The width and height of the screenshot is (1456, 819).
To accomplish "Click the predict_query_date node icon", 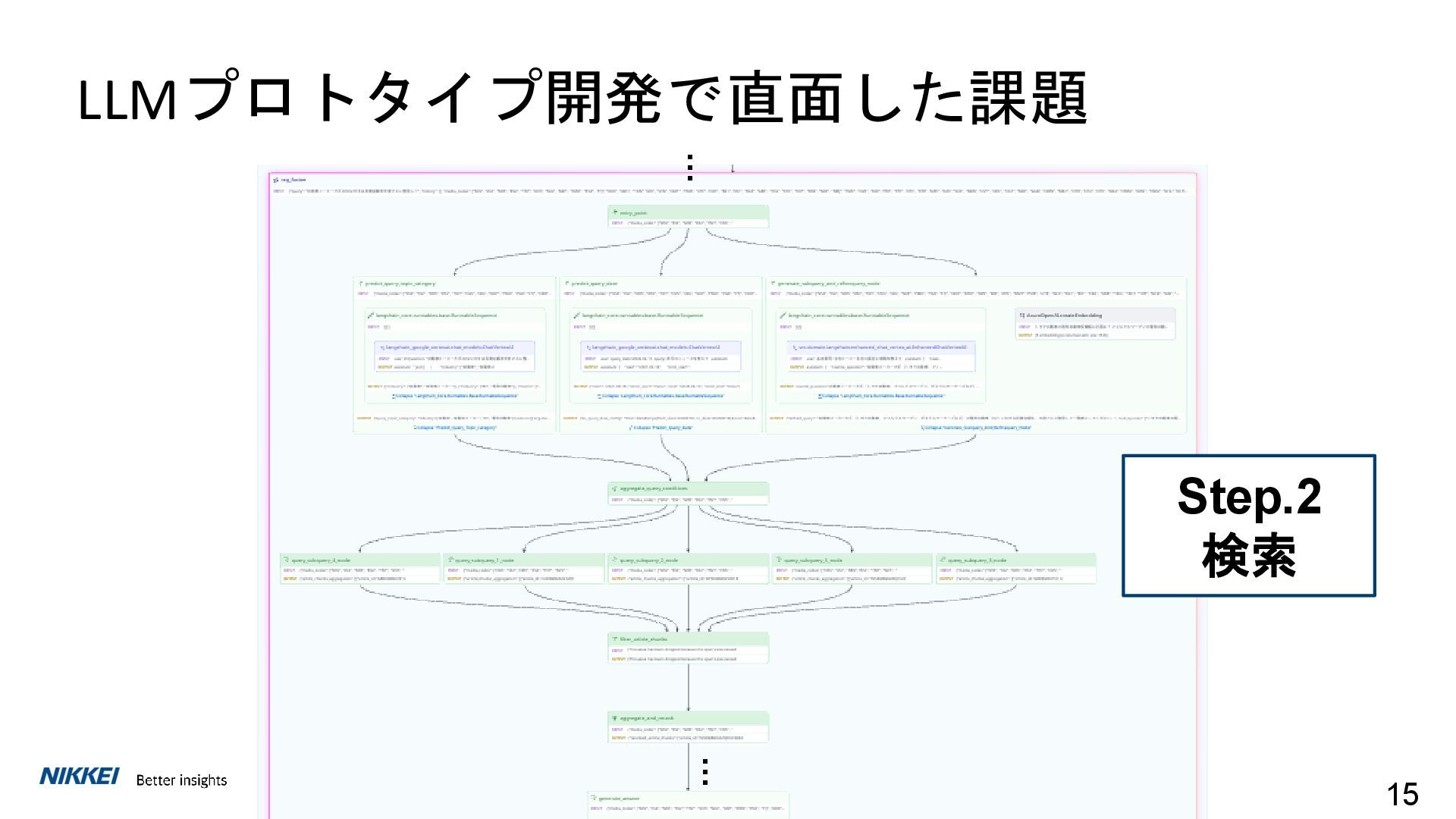I will [x=566, y=284].
